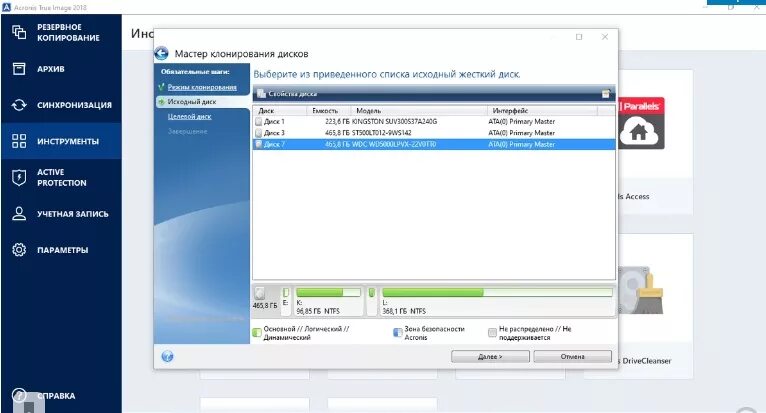Image resolution: width=766 pixels, height=413 pixels.
Task: Select row WDC WD5000LPVX-22V0TT0
Action: (434, 144)
